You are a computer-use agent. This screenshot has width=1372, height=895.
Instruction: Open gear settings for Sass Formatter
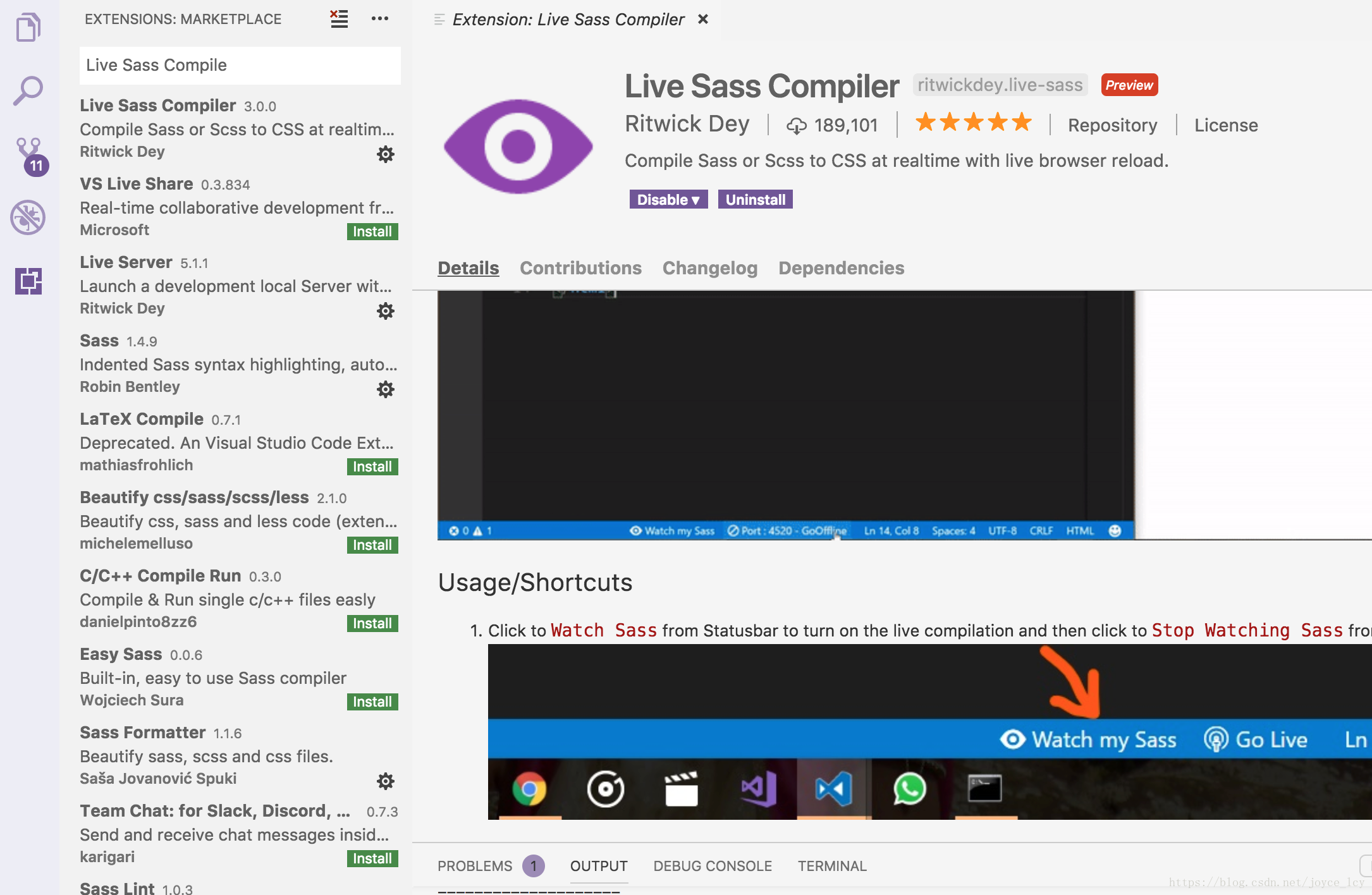[386, 781]
